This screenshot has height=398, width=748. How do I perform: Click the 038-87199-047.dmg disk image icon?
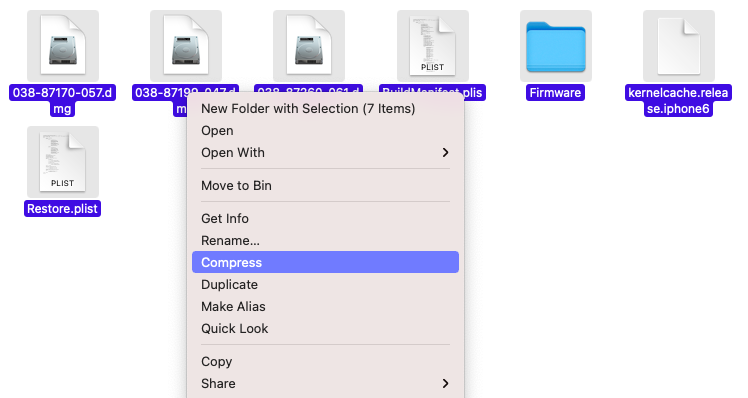186,45
